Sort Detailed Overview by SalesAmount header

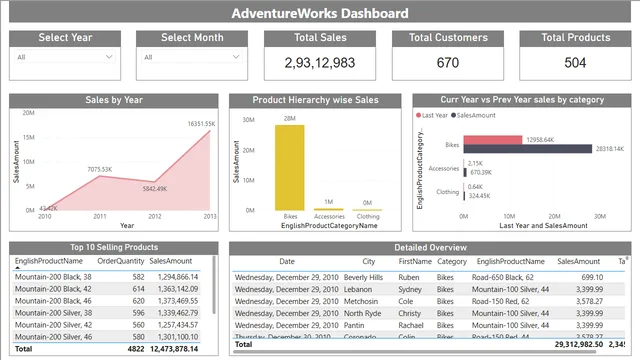(578, 261)
